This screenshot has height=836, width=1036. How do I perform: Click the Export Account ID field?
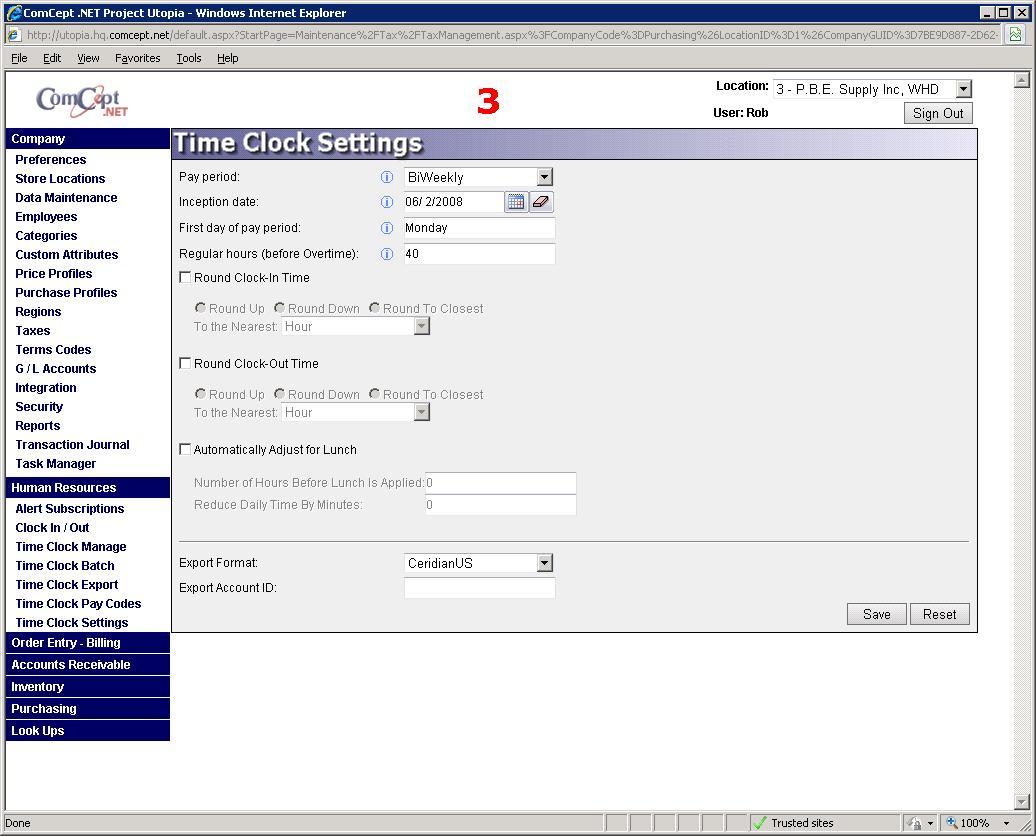point(479,588)
